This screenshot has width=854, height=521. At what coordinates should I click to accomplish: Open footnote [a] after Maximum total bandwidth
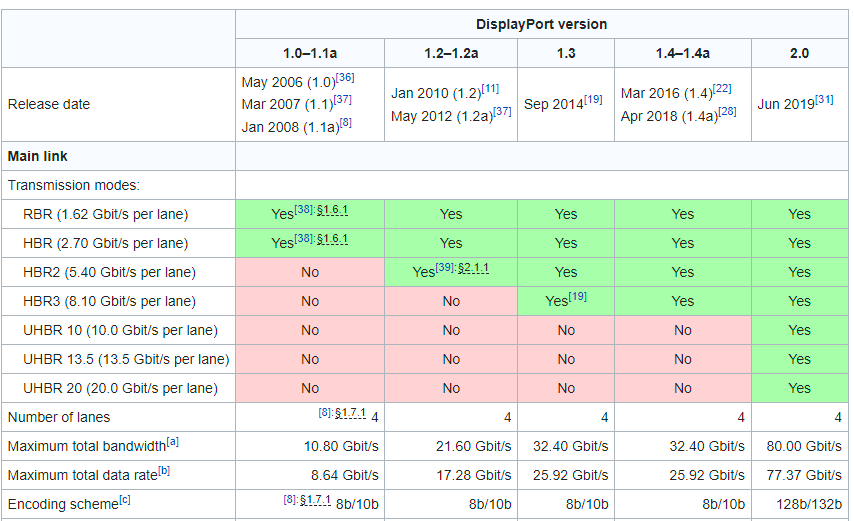click(173, 442)
